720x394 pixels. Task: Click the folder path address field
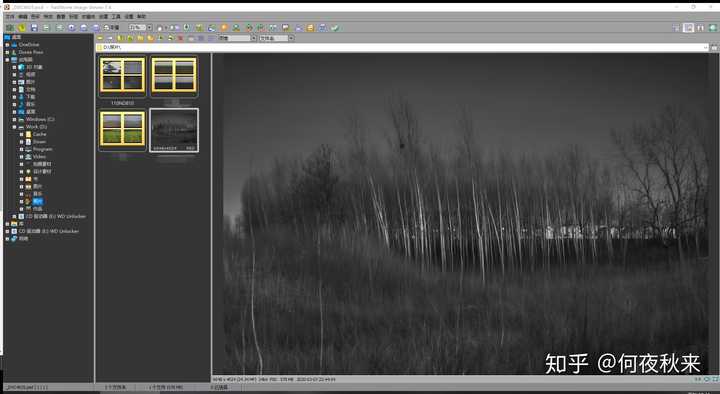pos(402,47)
